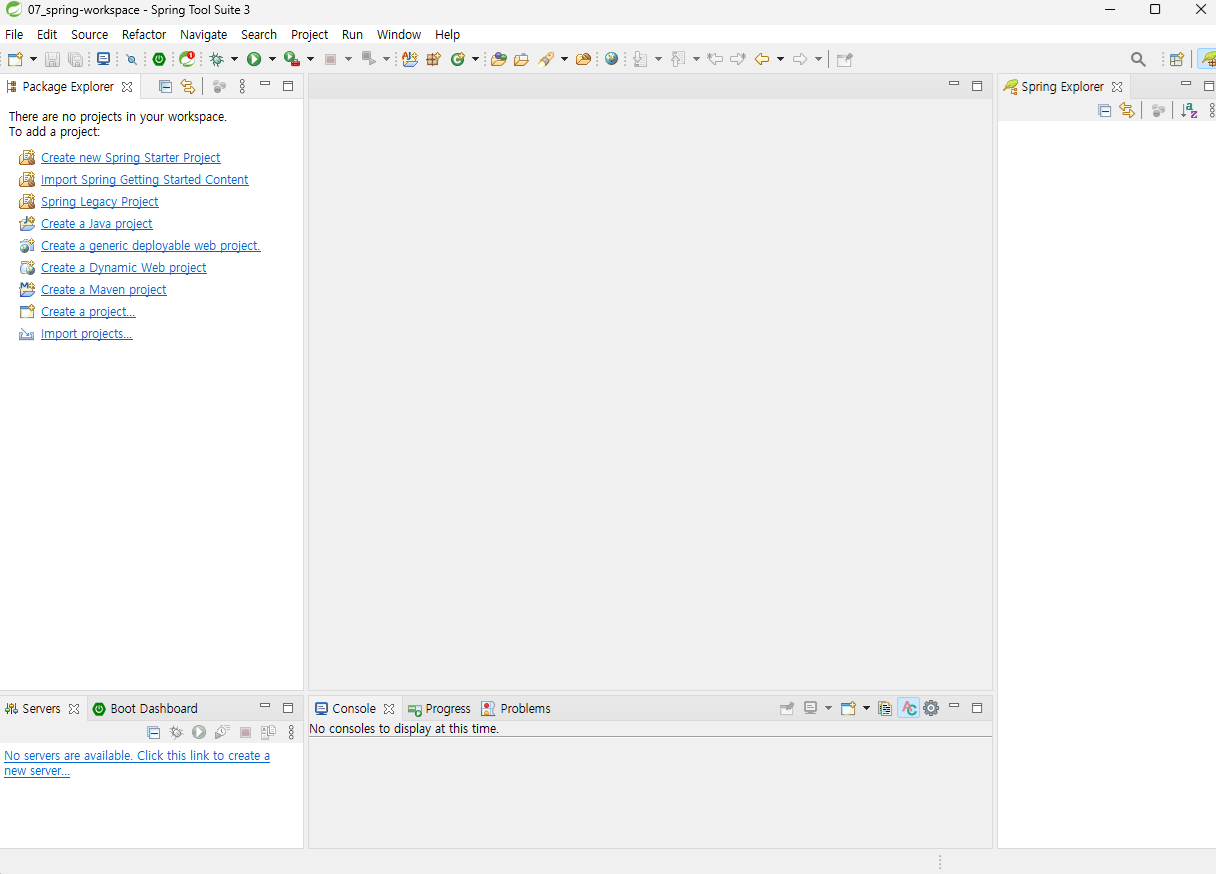Toggle alphabetical sort in Spring Explorer
The image size is (1216, 874).
point(1189,110)
